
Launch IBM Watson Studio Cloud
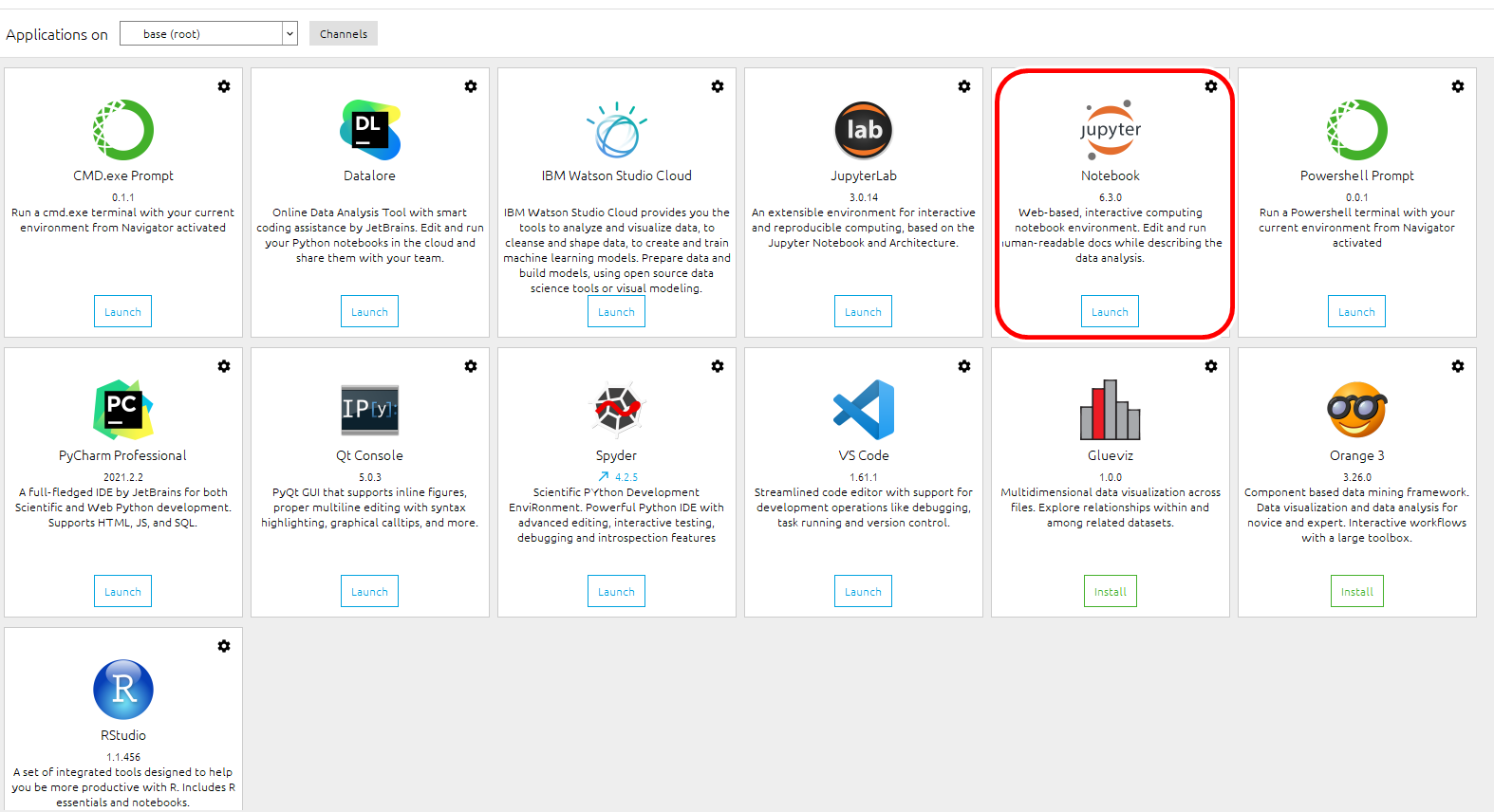[617, 311]
